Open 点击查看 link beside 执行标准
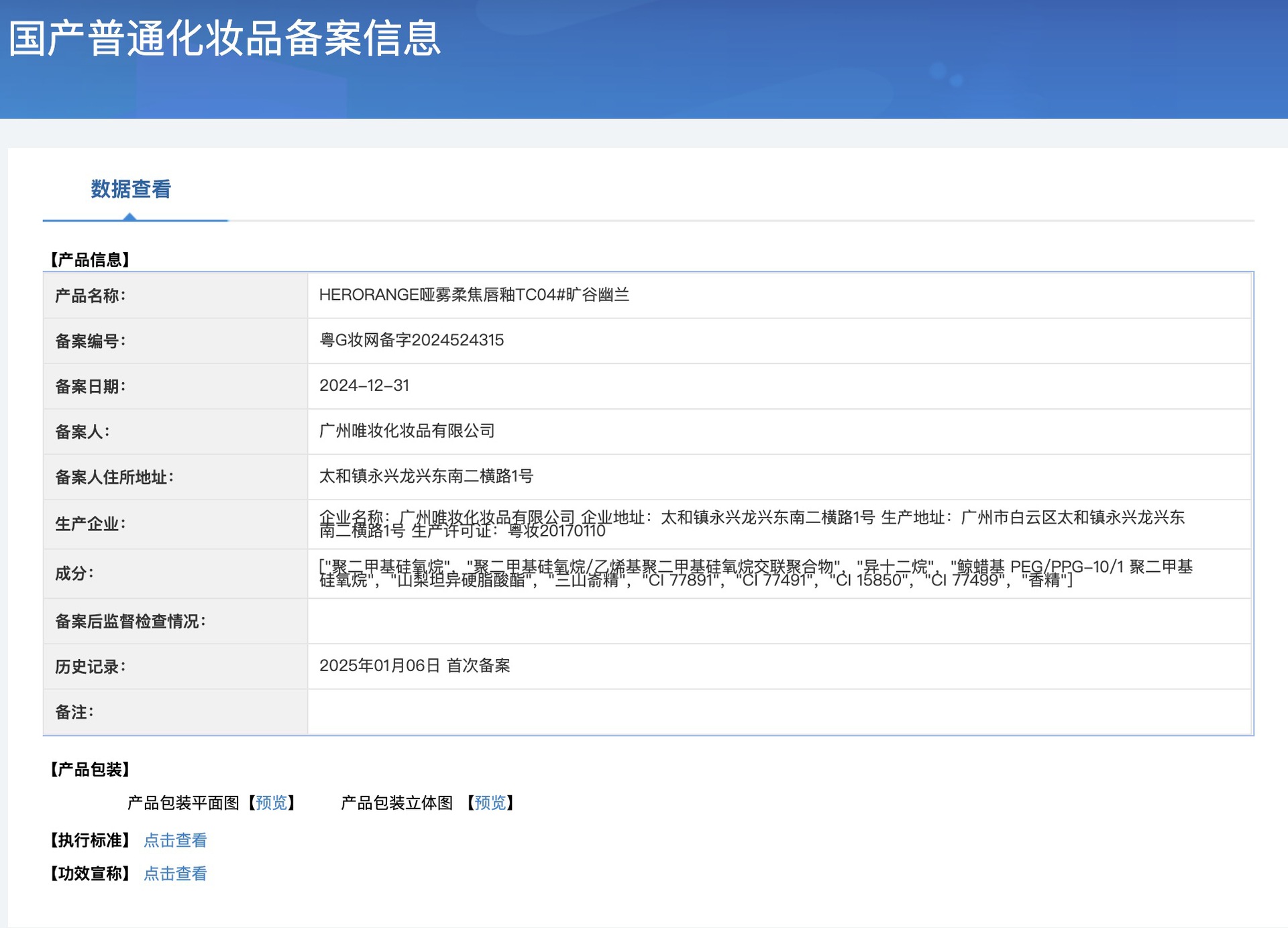The width and height of the screenshot is (1288, 928). click(175, 840)
